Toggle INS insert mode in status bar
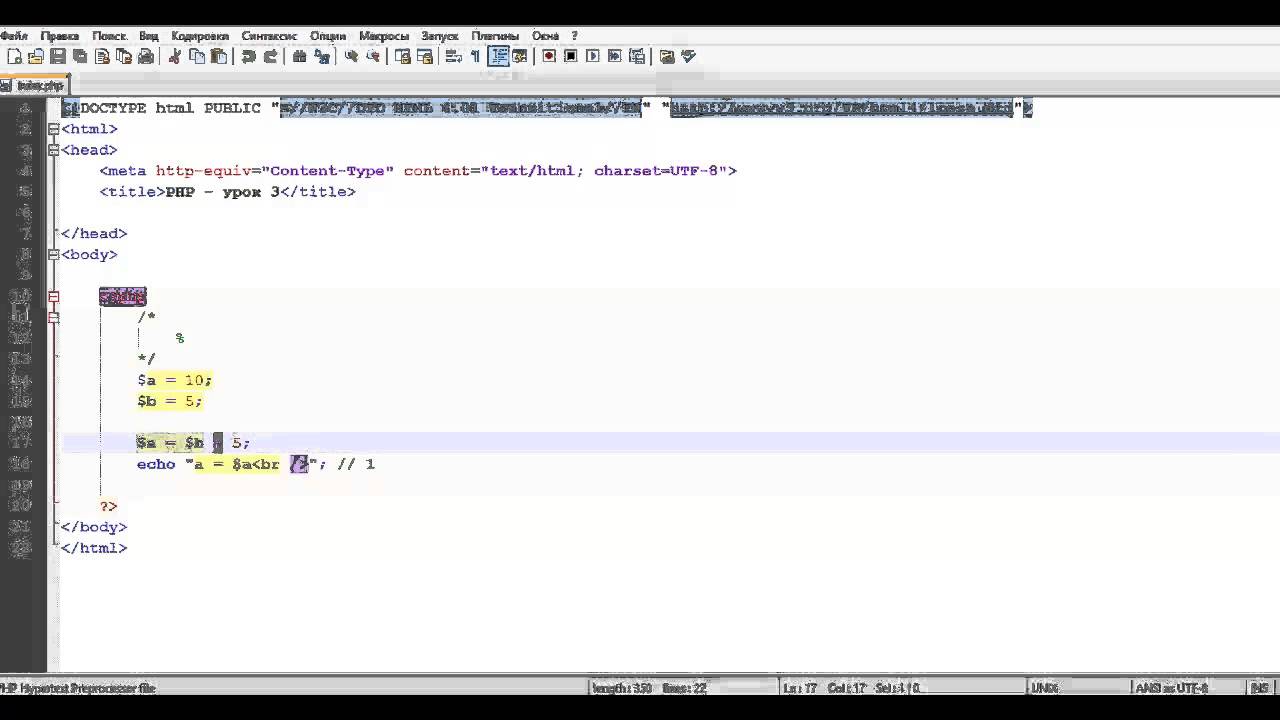1280x720 pixels. pos(1260,688)
